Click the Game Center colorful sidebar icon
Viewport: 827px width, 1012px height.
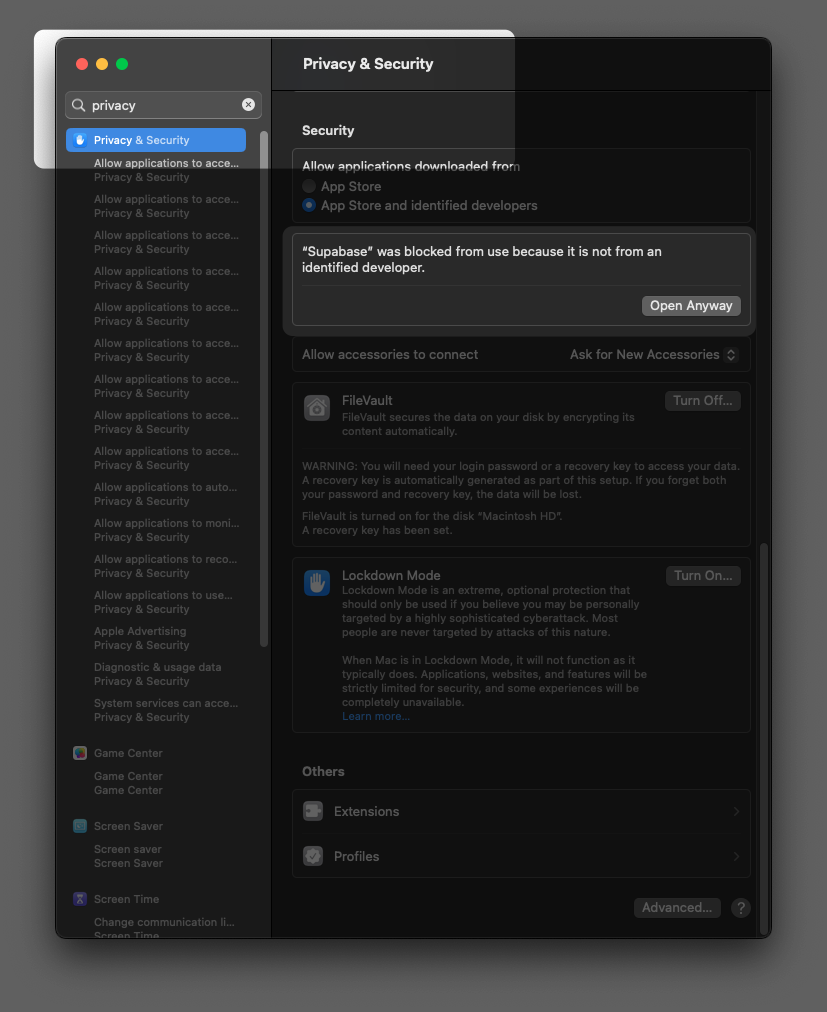pyautogui.click(x=80, y=753)
